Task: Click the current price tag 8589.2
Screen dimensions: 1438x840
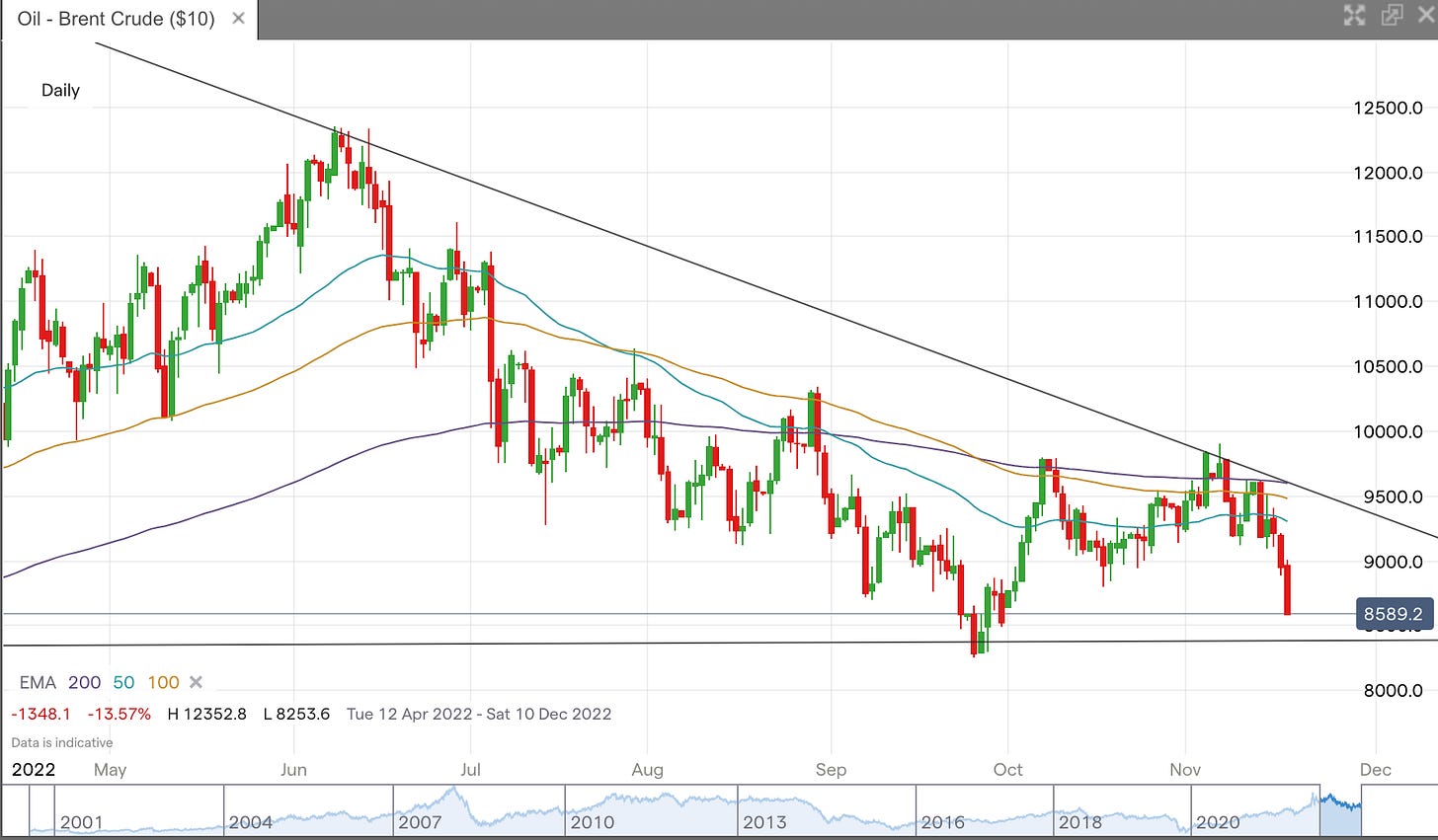Action: 1394,614
